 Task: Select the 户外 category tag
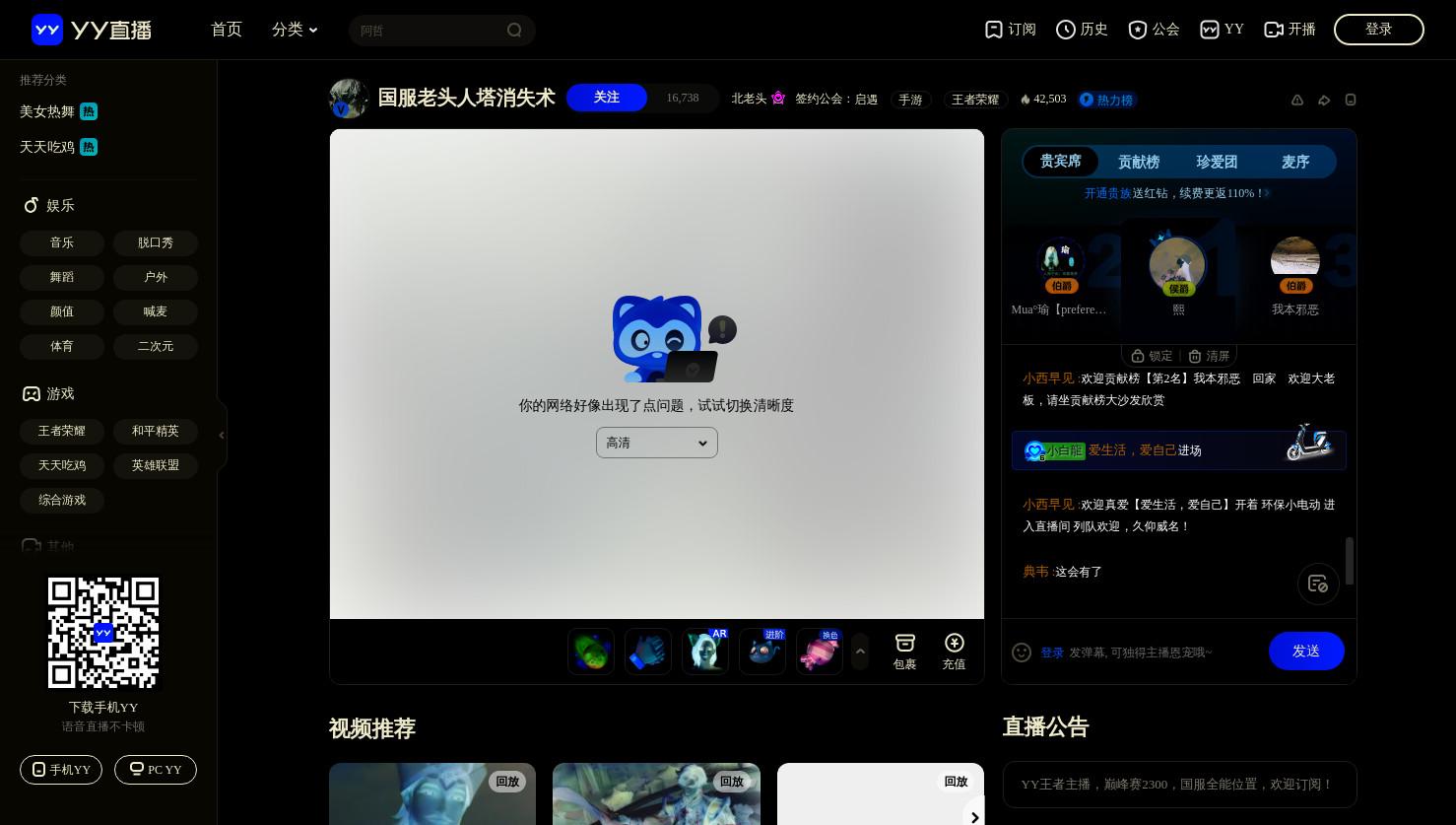156,277
